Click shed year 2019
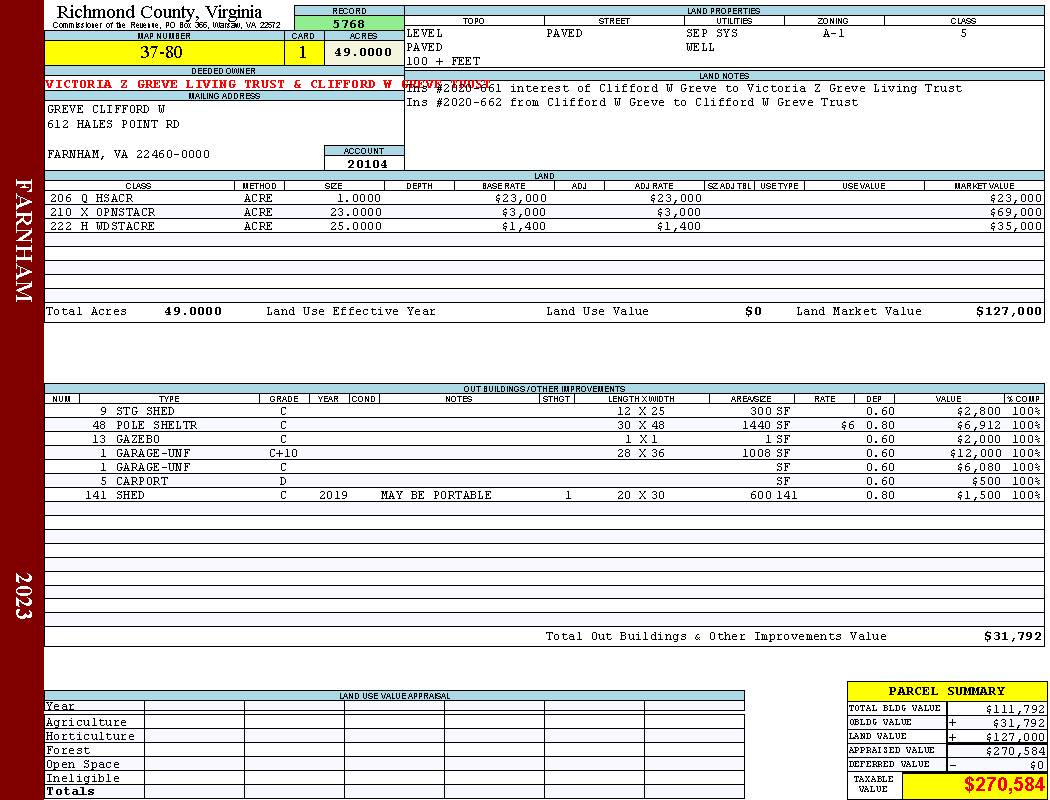This screenshot has height=800, width=1050. click(x=333, y=495)
